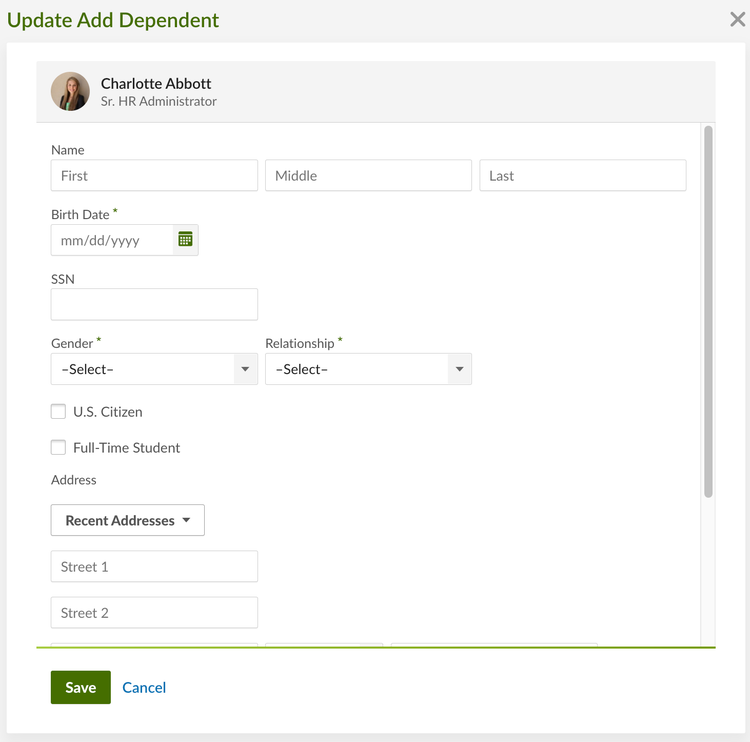Click the form's vertical scrollbar

[x=708, y=311]
